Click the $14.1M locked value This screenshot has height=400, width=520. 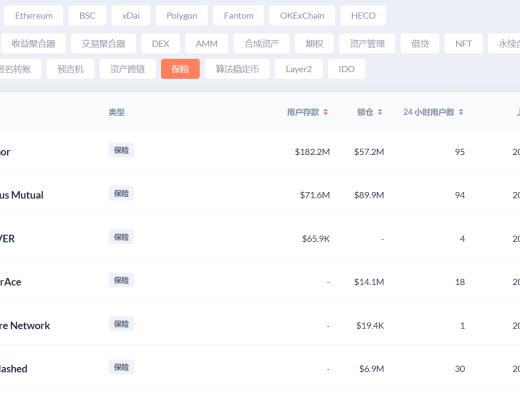(369, 282)
